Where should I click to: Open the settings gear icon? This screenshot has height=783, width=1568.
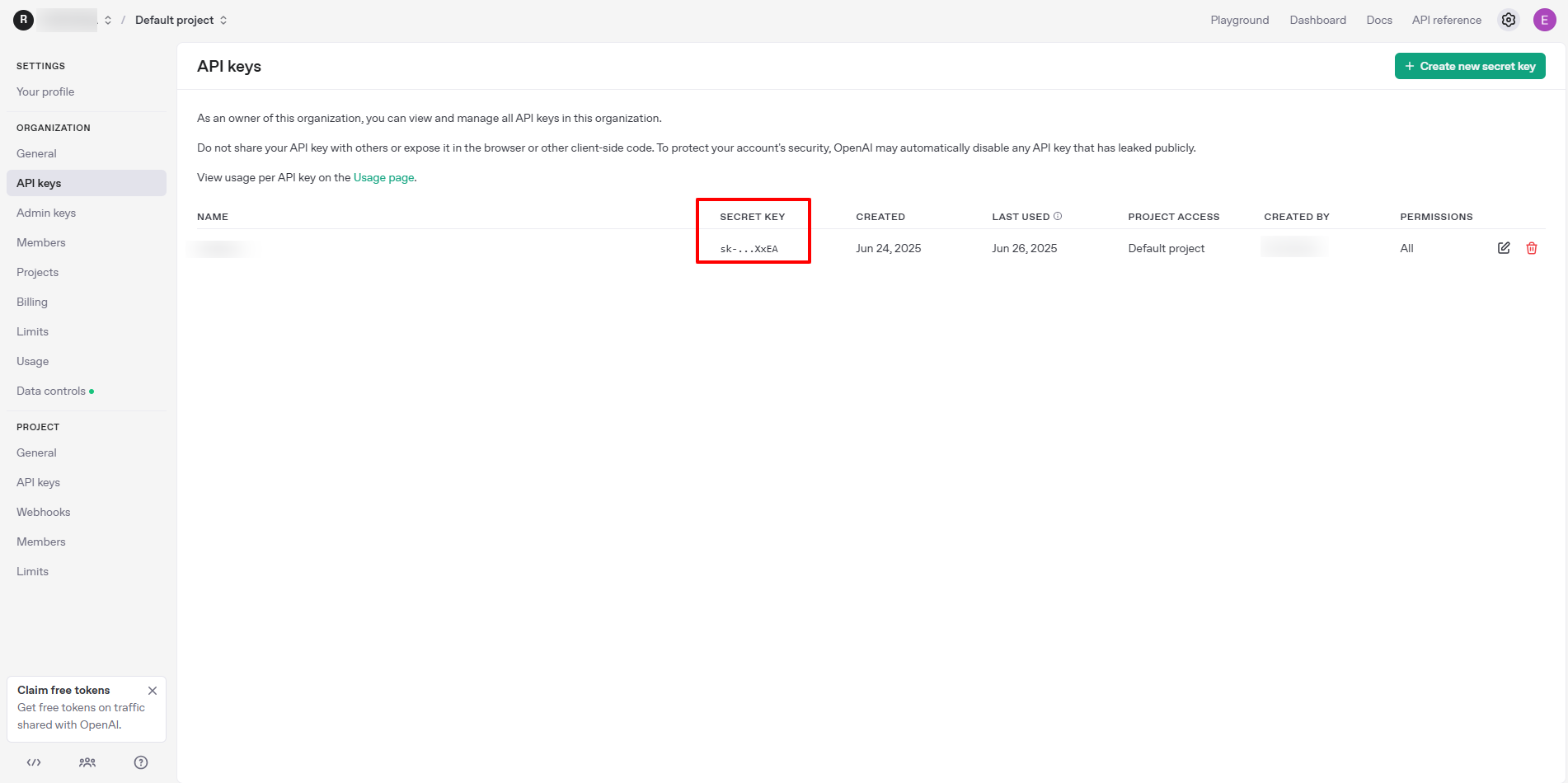1509,20
